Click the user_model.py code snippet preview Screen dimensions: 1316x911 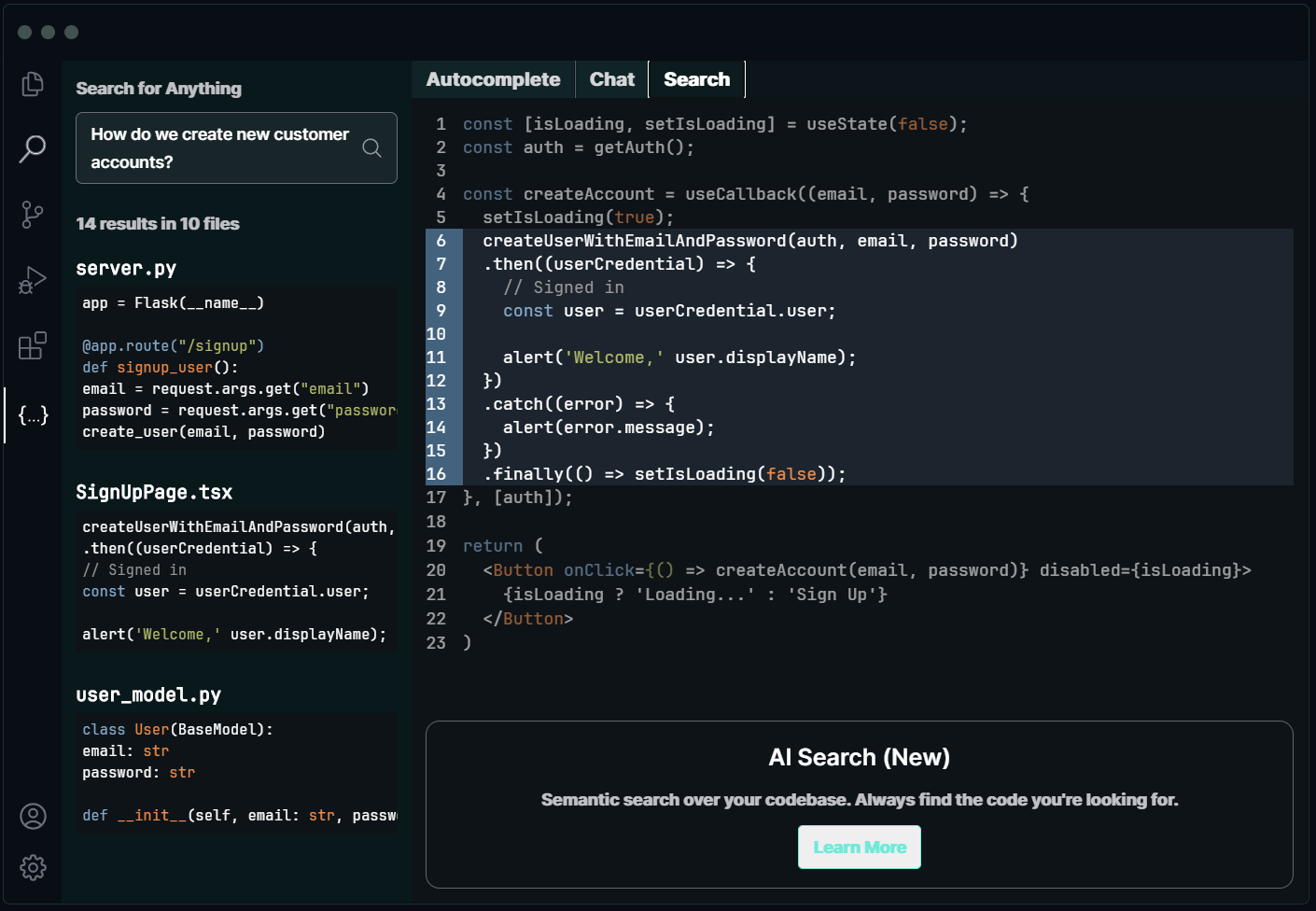[x=236, y=773]
